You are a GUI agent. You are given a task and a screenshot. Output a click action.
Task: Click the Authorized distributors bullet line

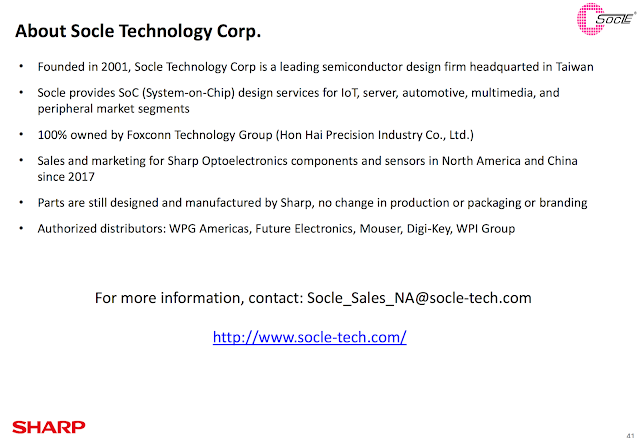coord(276,229)
